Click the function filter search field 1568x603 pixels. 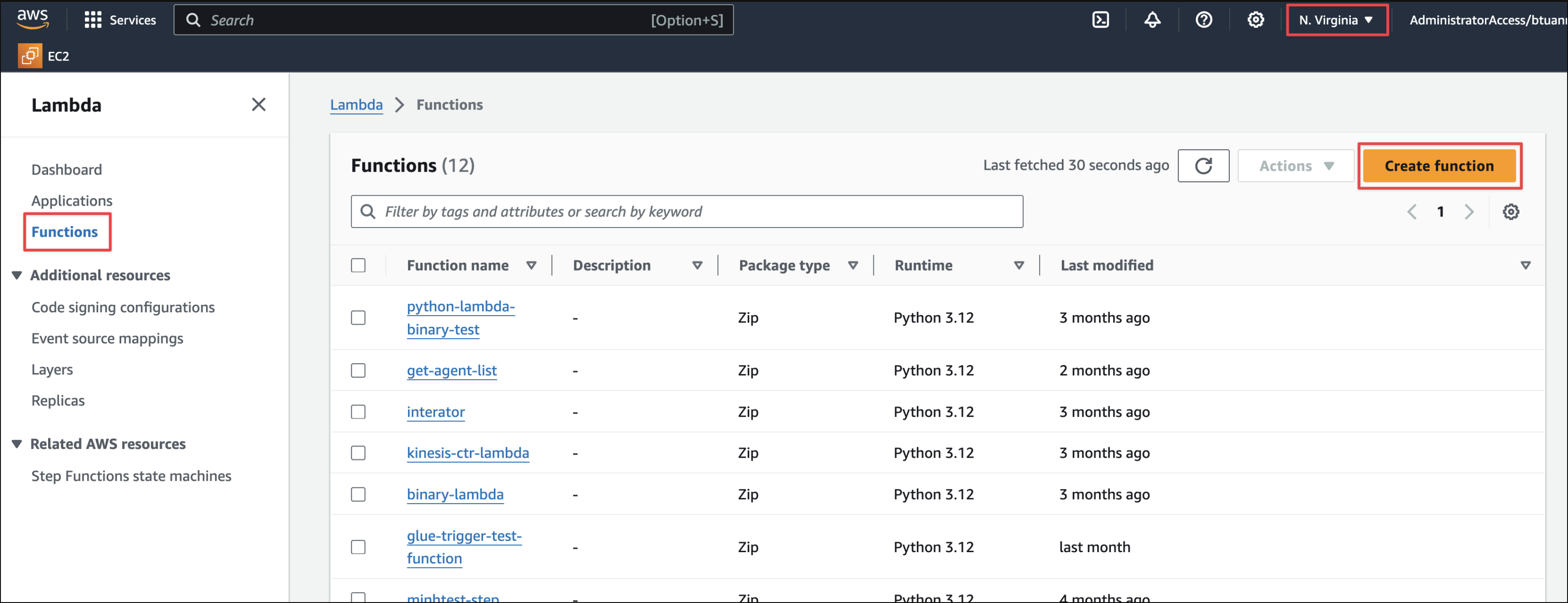686,212
